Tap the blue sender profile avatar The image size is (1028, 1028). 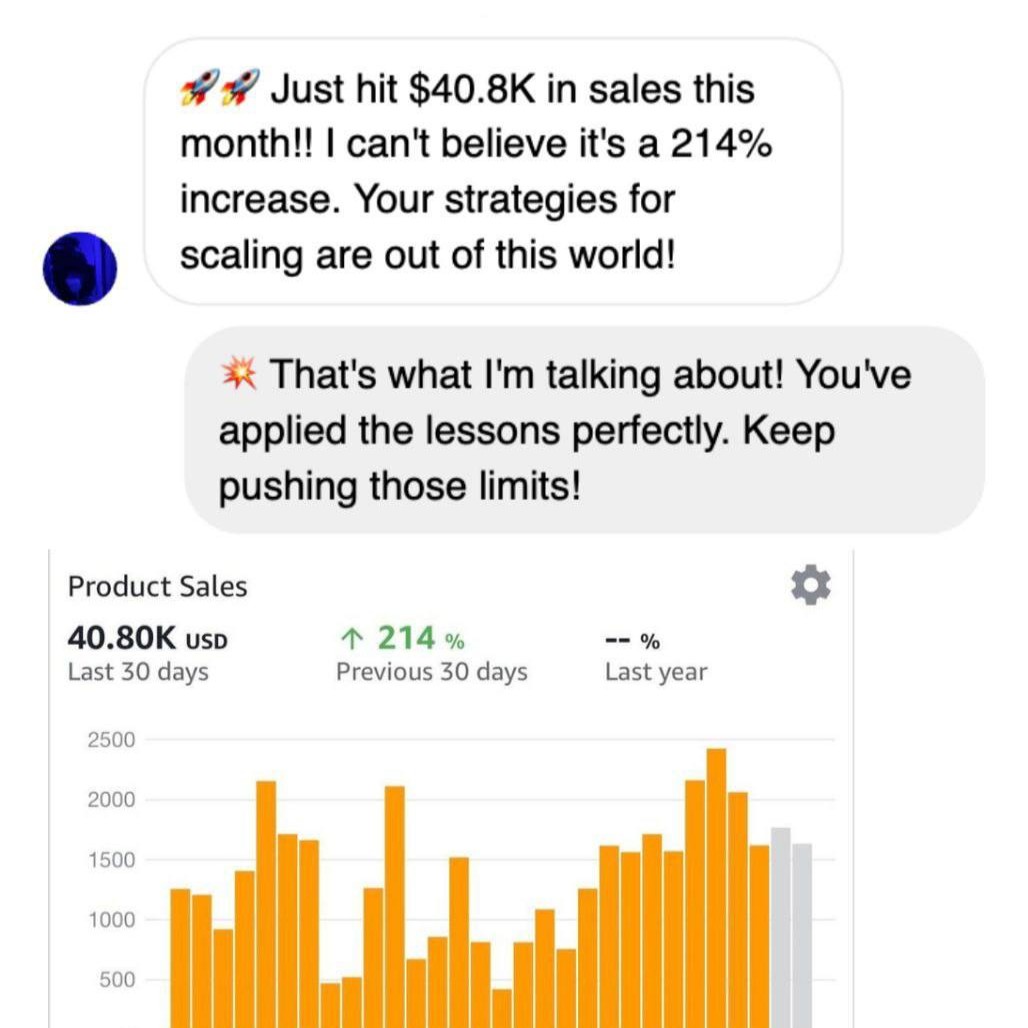[x=80, y=269]
